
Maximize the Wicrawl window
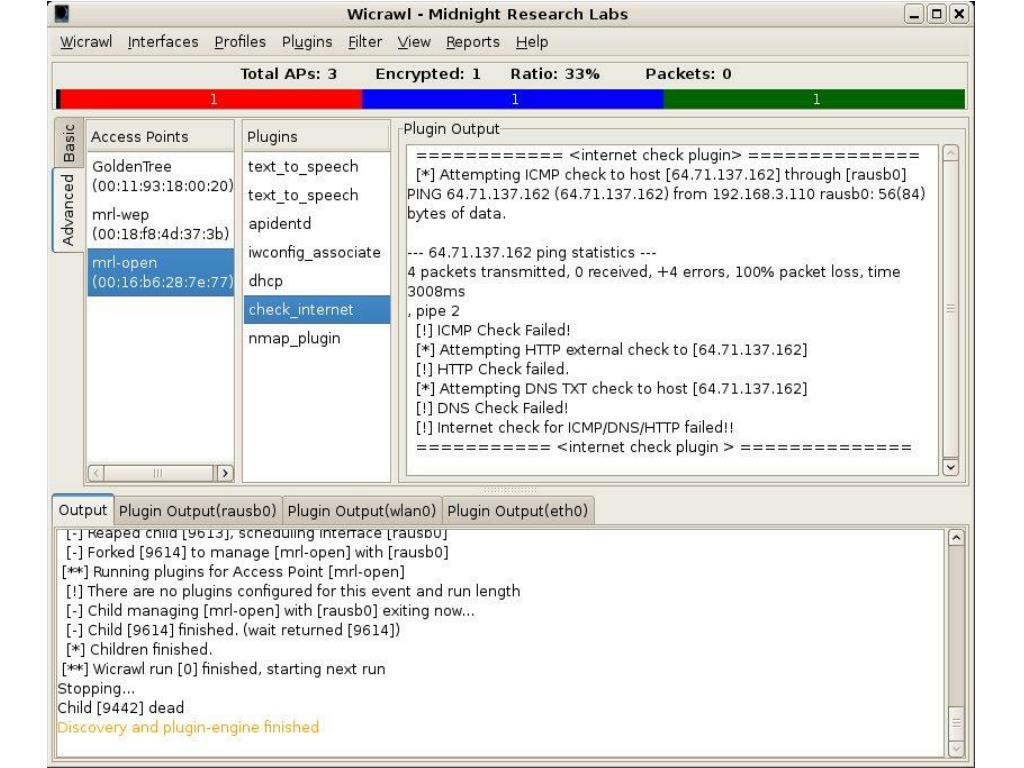[x=937, y=14]
